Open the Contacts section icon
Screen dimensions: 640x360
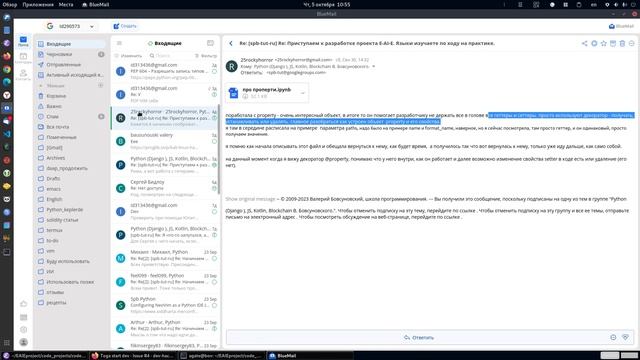point(23,74)
